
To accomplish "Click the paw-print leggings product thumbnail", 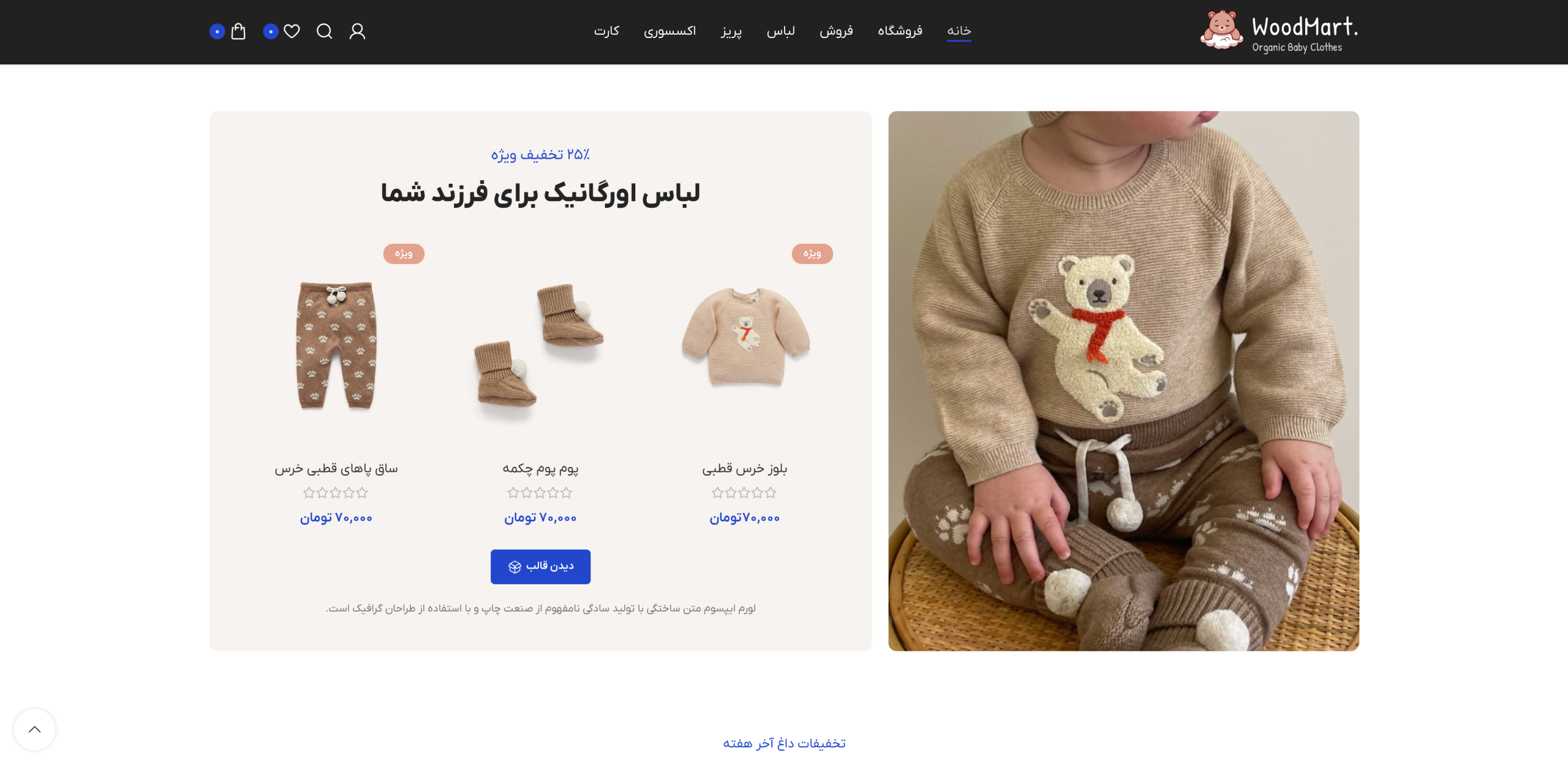I will [336, 345].
